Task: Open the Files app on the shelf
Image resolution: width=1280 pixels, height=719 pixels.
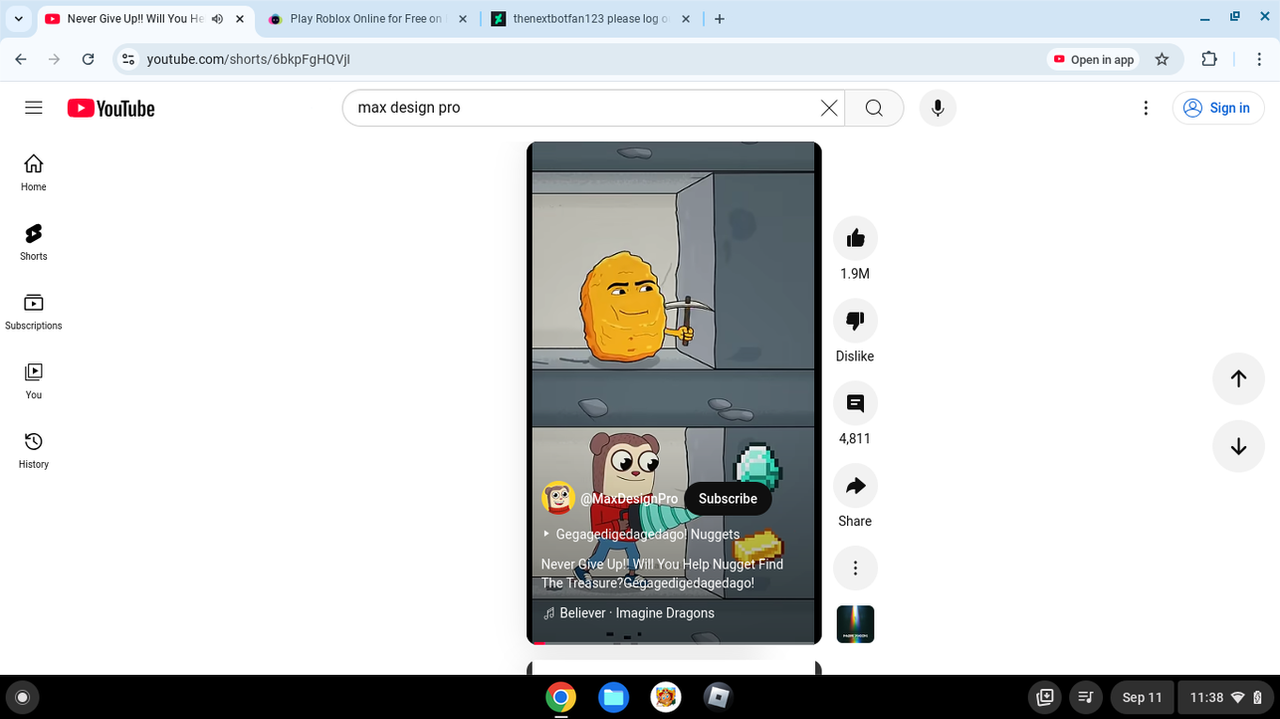Action: click(x=614, y=697)
